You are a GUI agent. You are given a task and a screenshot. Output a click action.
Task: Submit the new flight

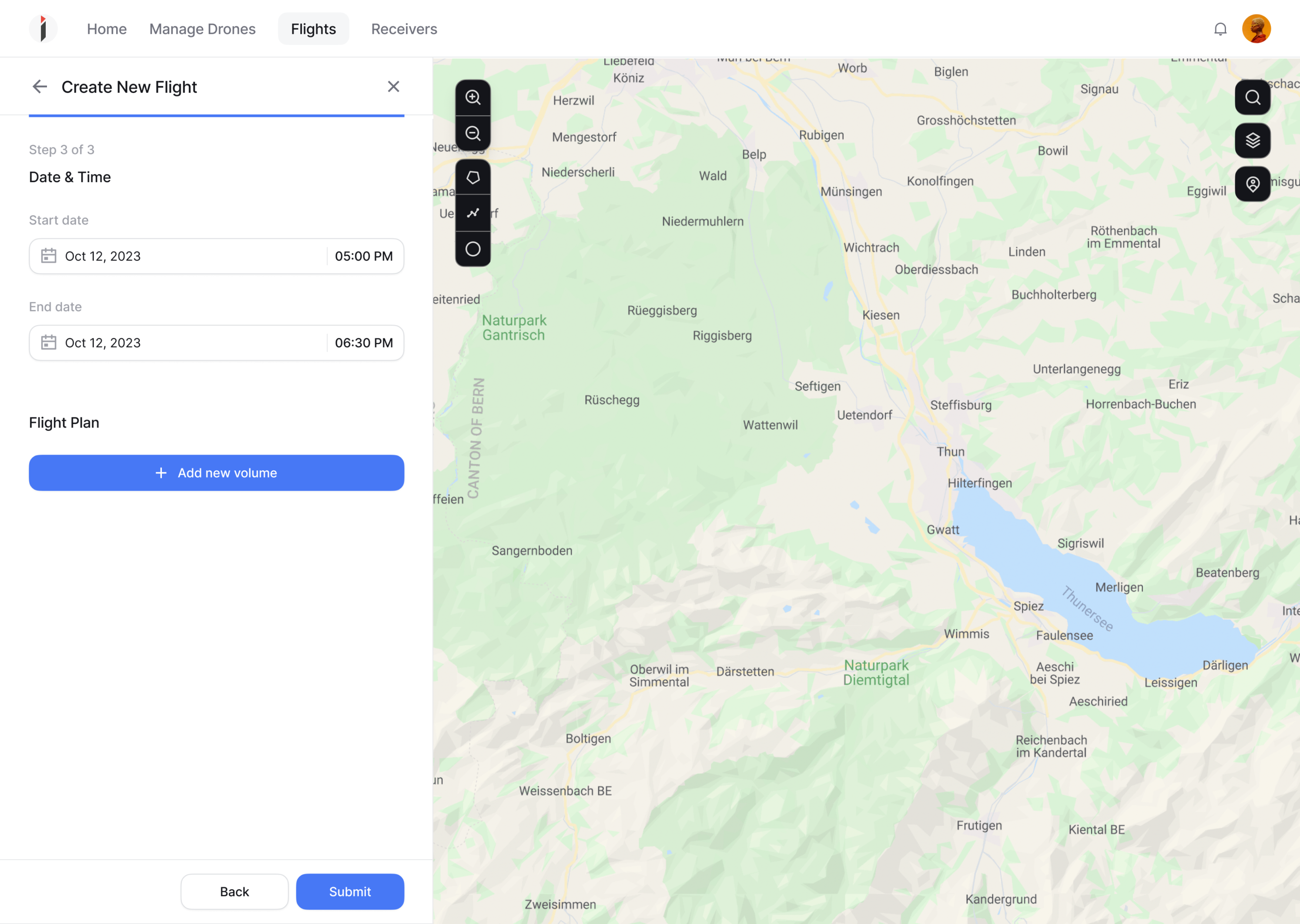click(x=350, y=891)
